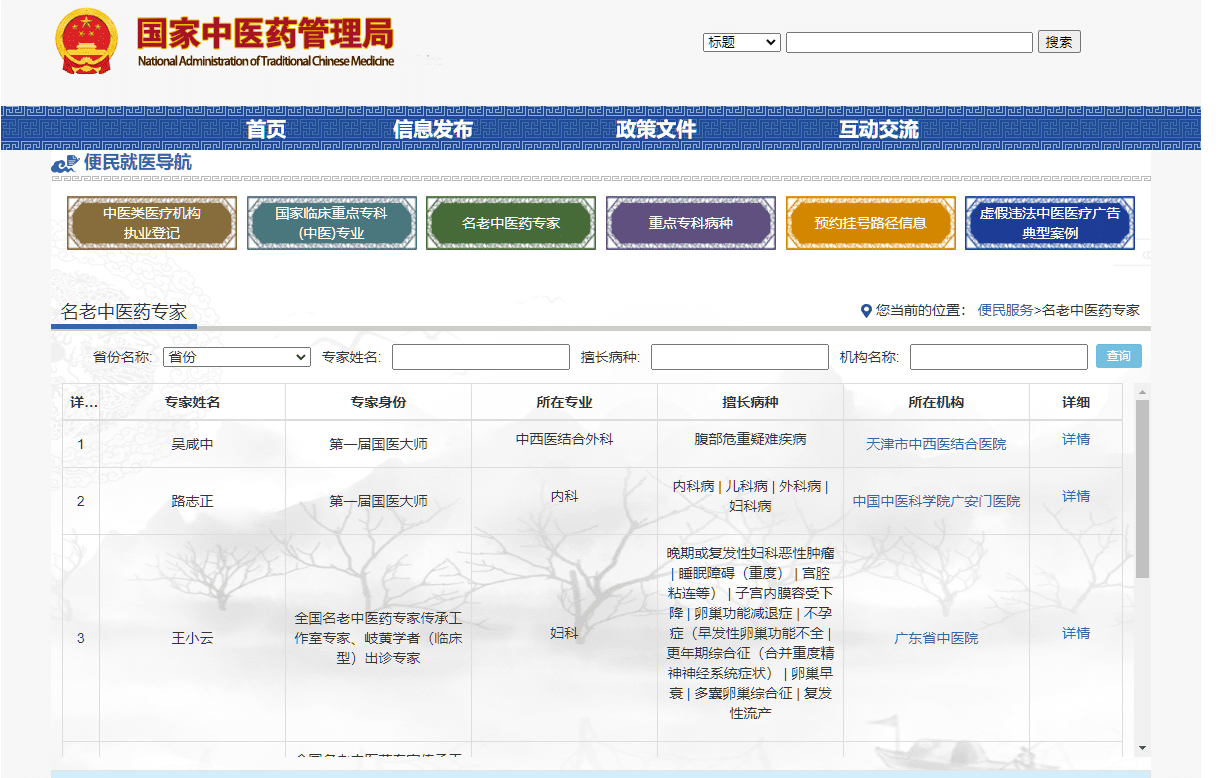Image resolution: width=1226 pixels, height=778 pixels.
Task: Click the location pin icon
Action: [866, 311]
